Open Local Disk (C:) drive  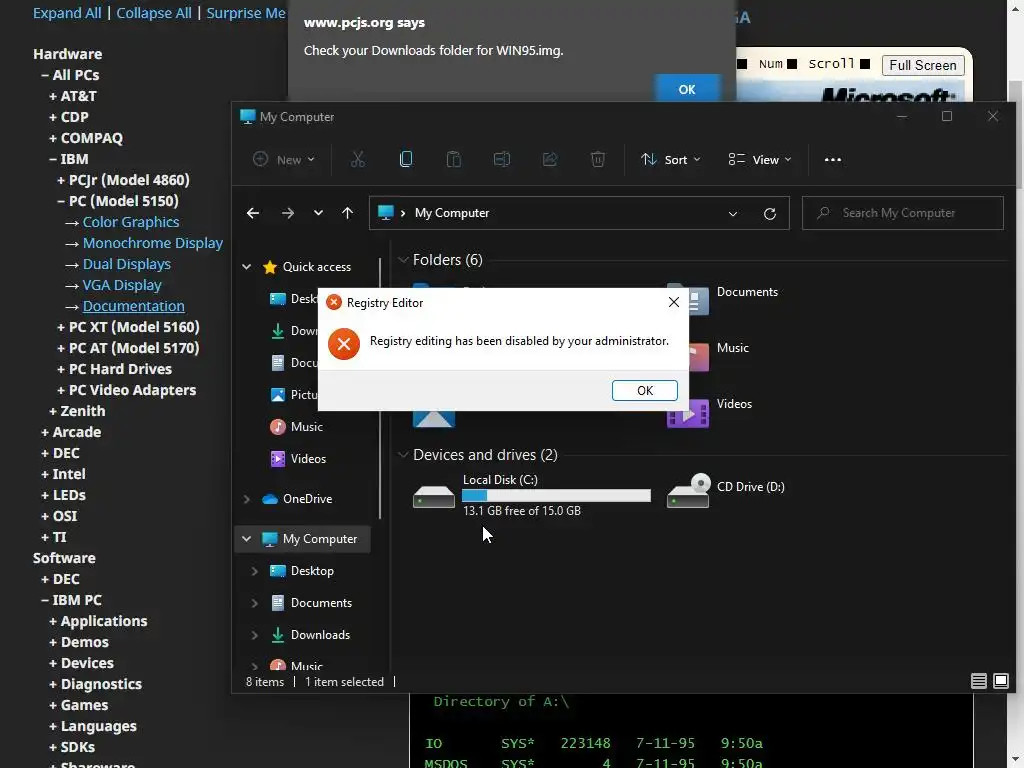(532, 495)
